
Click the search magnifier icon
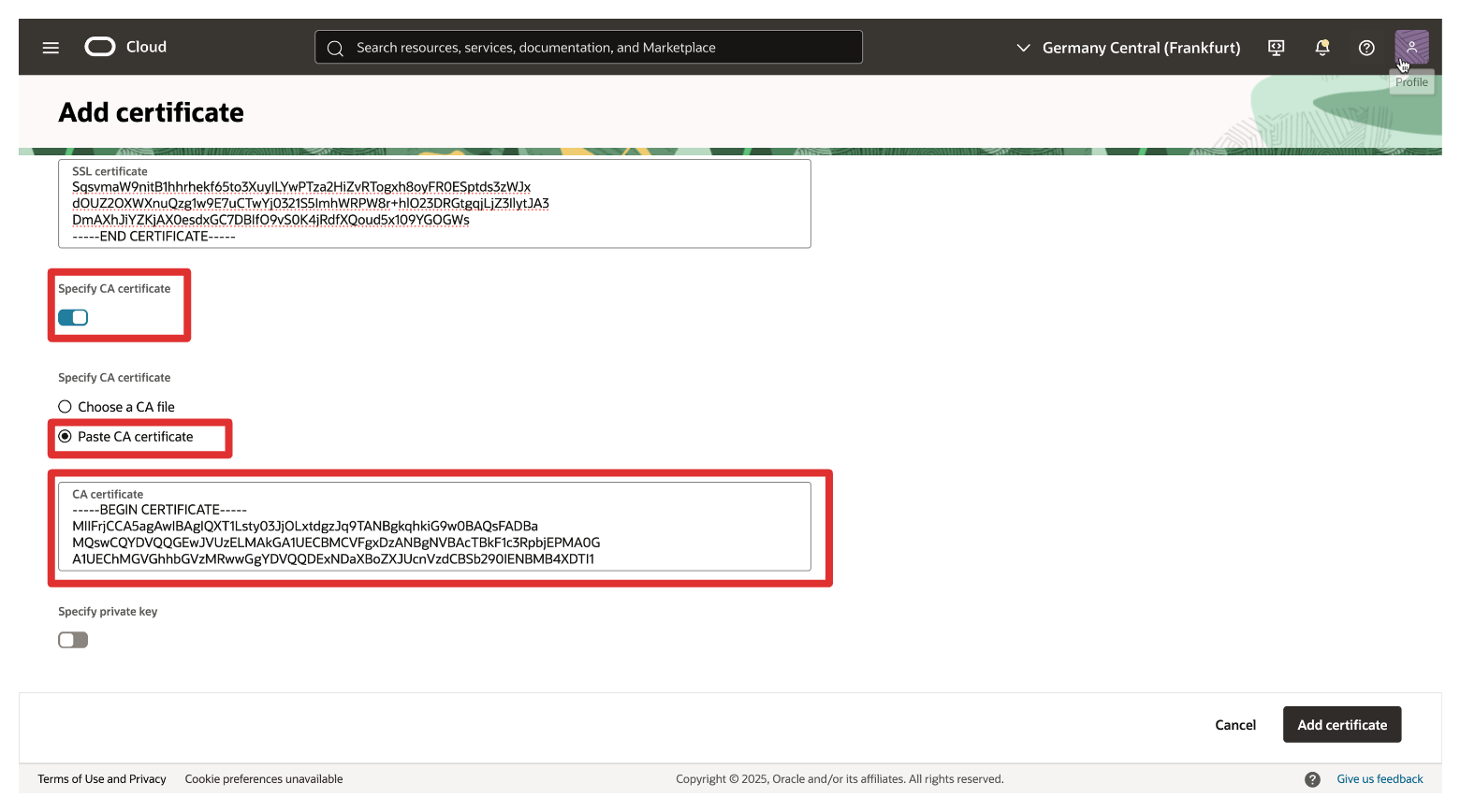point(335,48)
